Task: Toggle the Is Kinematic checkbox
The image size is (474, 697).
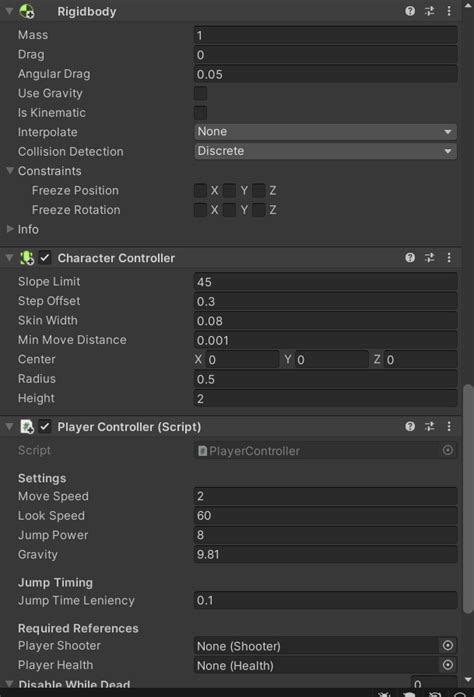Action: coord(201,113)
